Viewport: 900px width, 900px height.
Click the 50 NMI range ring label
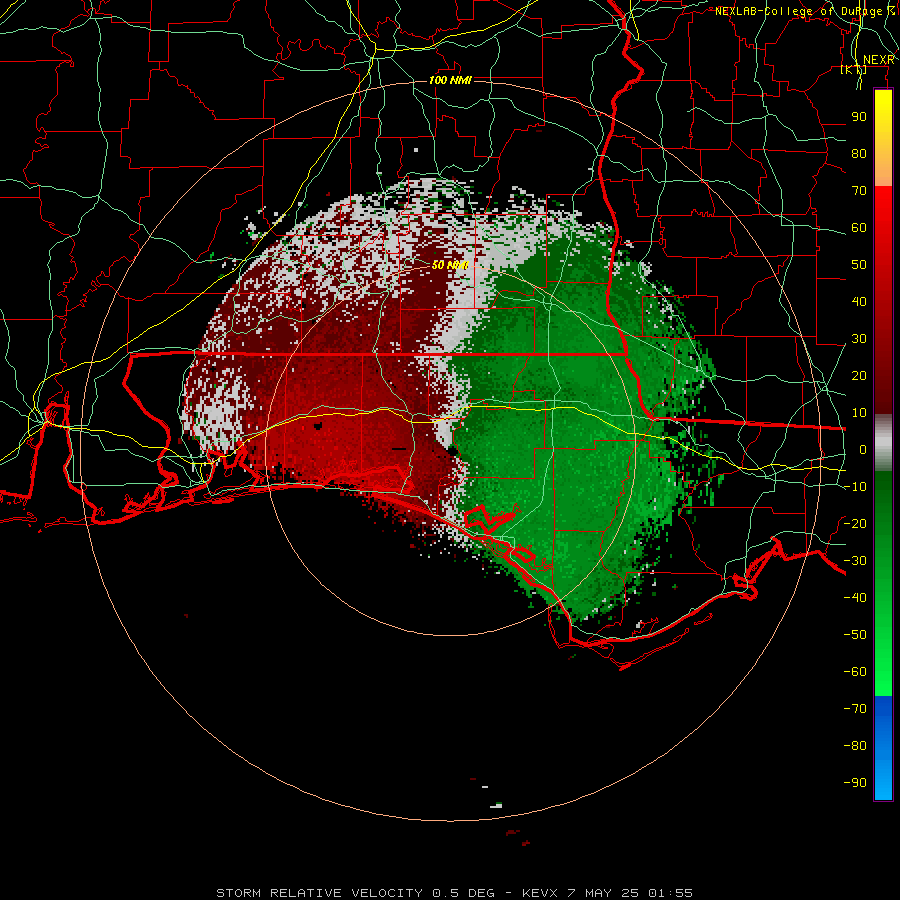[x=450, y=265]
